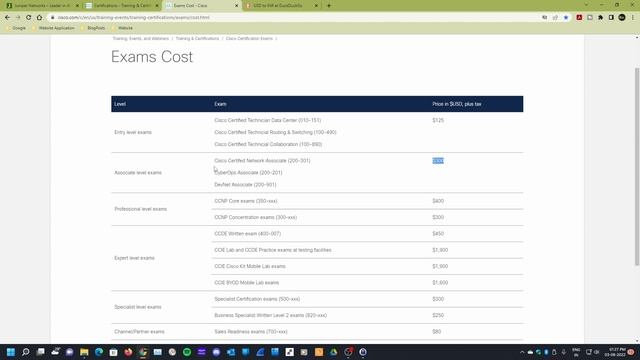640x360 pixels.
Task: Open the Website Application bookmark folder
Action: (x=53, y=28)
